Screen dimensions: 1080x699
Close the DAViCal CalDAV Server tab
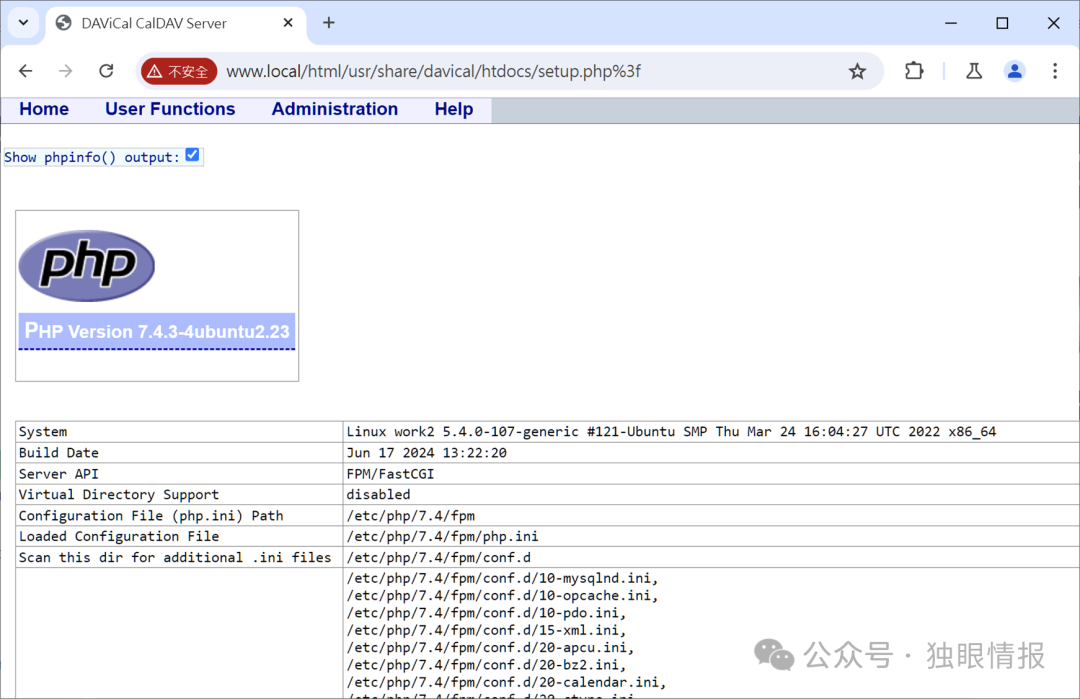(288, 23)
